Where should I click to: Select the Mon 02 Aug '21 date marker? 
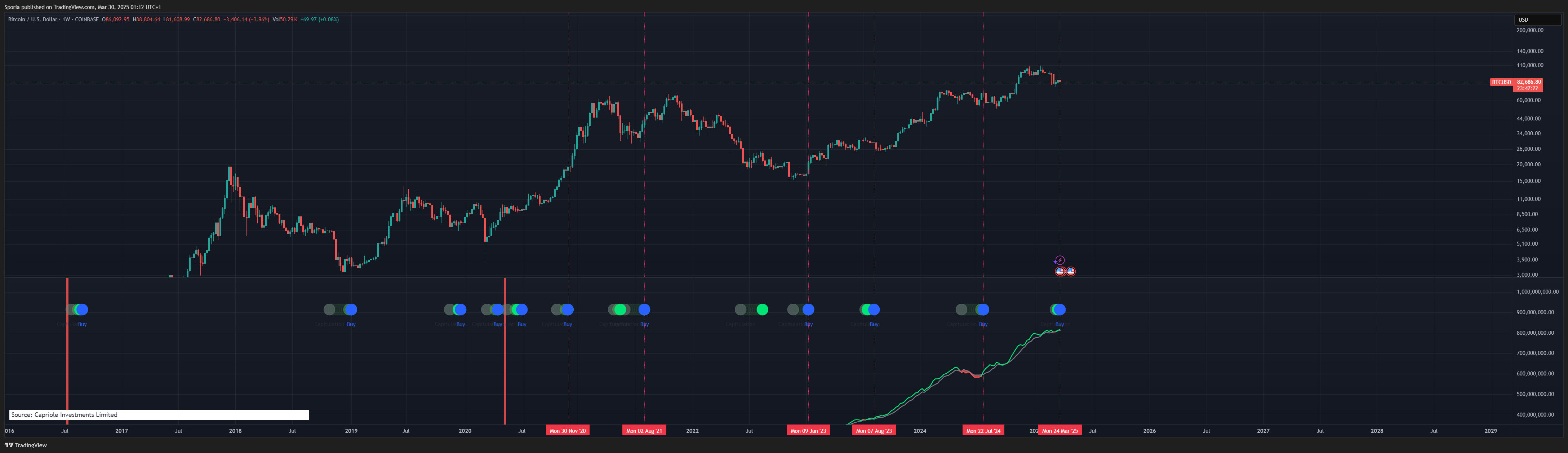pos(644,431)
